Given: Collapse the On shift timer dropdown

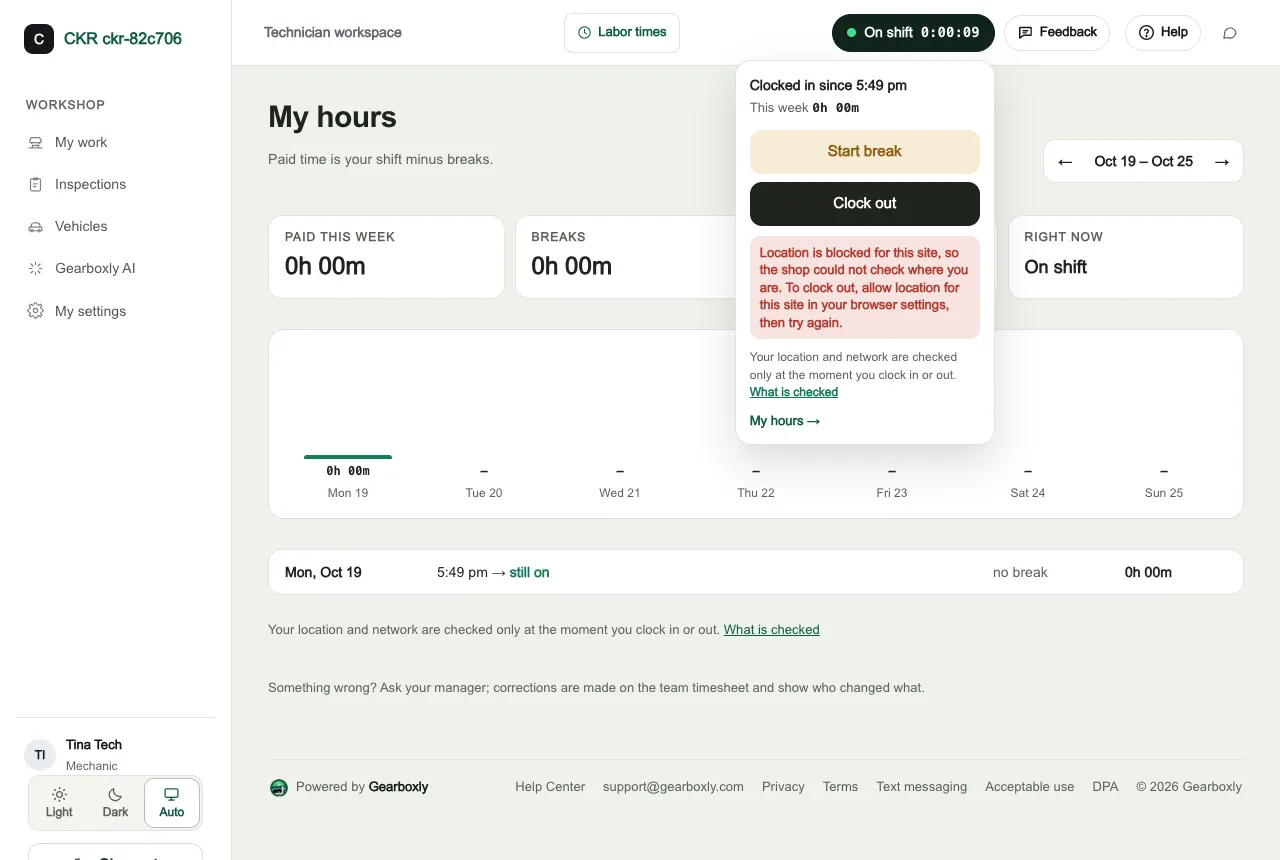Looking at the screenshot, I should [x=913, y=33].
